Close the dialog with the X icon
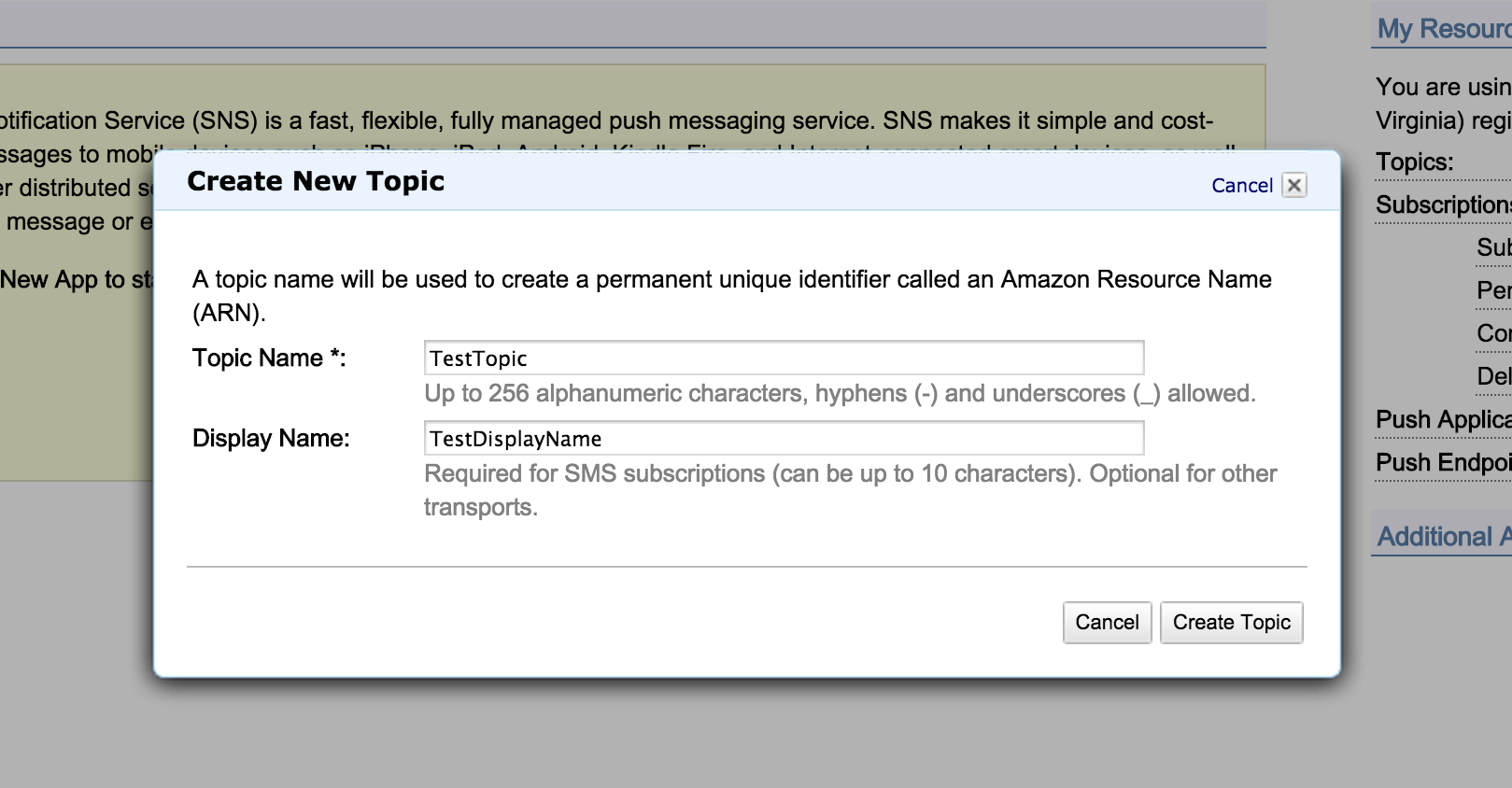The width and height of the screenshot is (1512, 788). 1293,185
